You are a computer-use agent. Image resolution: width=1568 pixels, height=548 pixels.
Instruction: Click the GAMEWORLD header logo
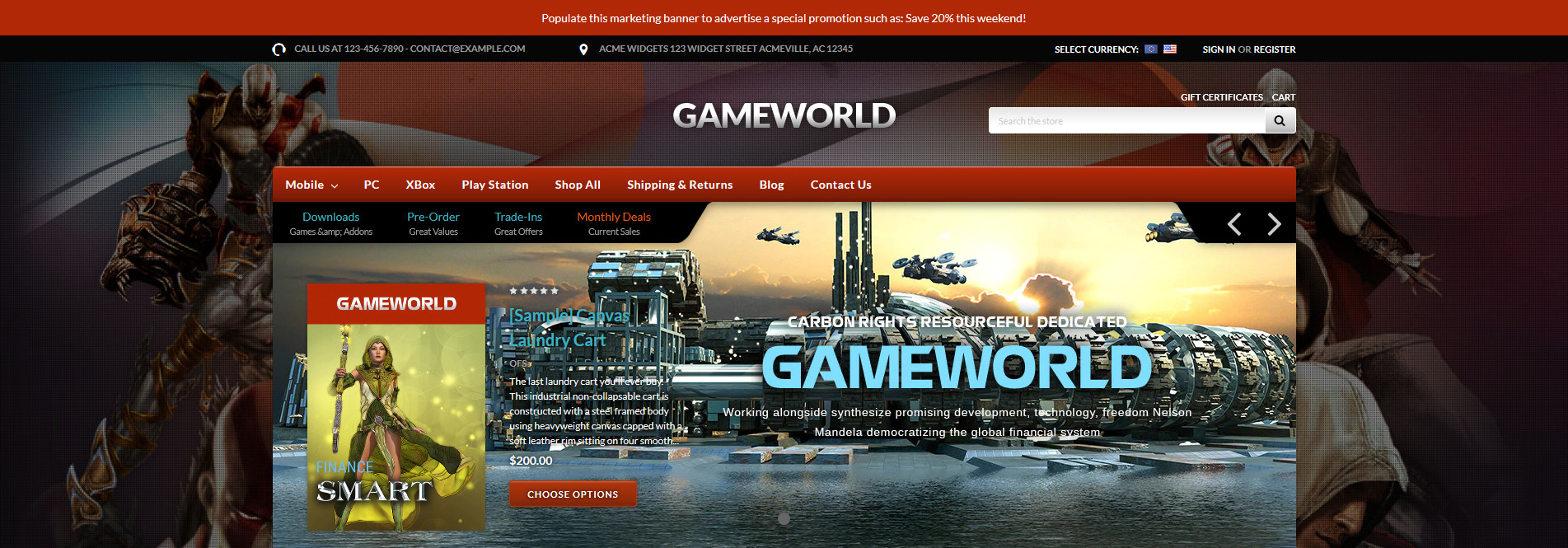coord(784,115)
